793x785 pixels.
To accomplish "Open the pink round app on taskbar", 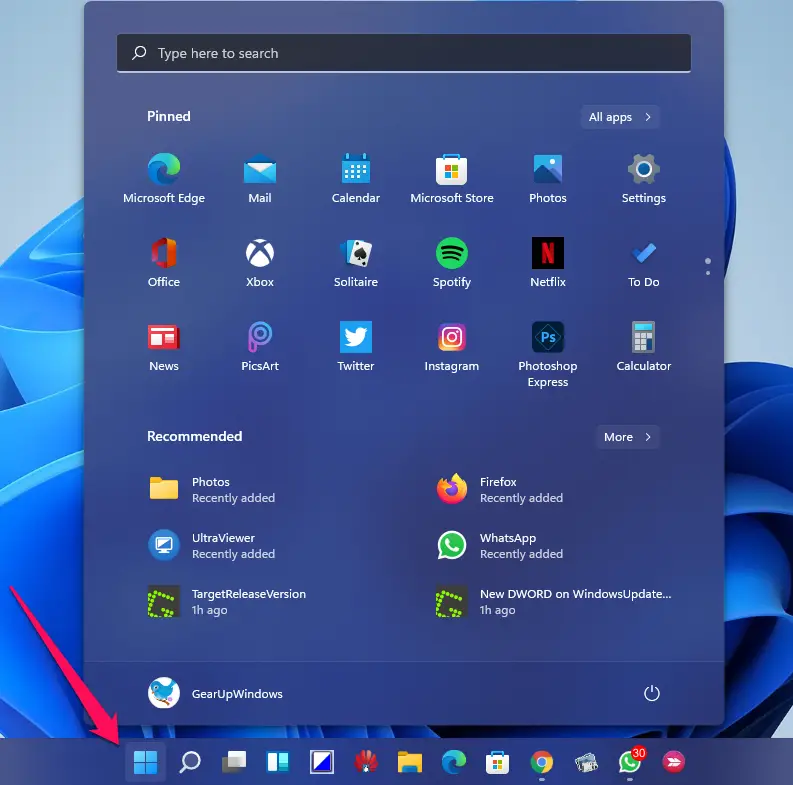I will [x=674, y=762].
